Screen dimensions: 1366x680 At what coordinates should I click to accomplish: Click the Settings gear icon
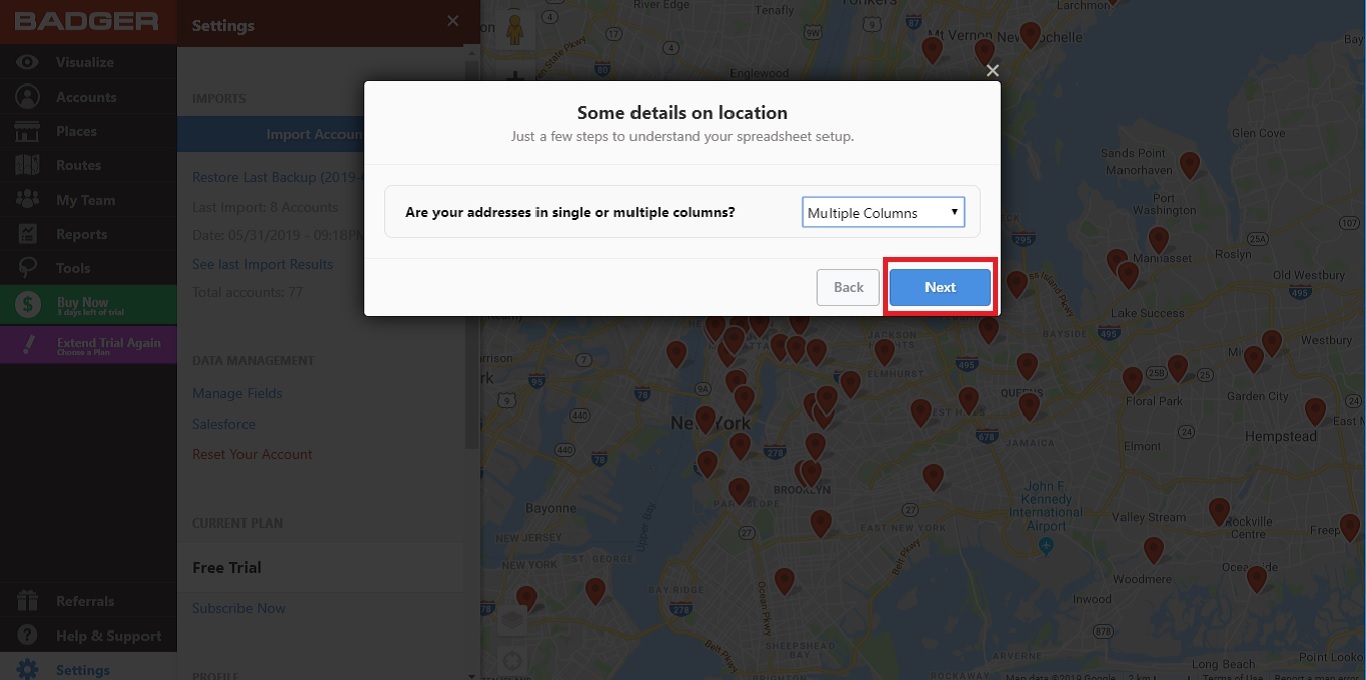(27, 669)
